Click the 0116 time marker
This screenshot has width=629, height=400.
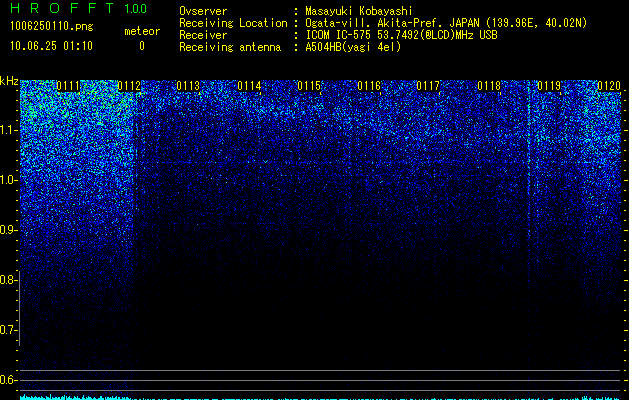click(x=369, y=86)
